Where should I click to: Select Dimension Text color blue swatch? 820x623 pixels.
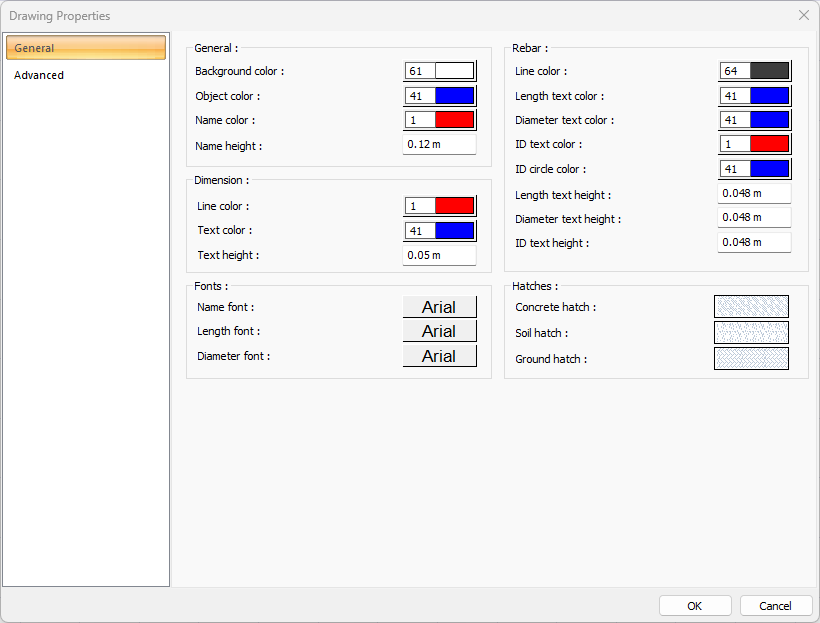454,231
